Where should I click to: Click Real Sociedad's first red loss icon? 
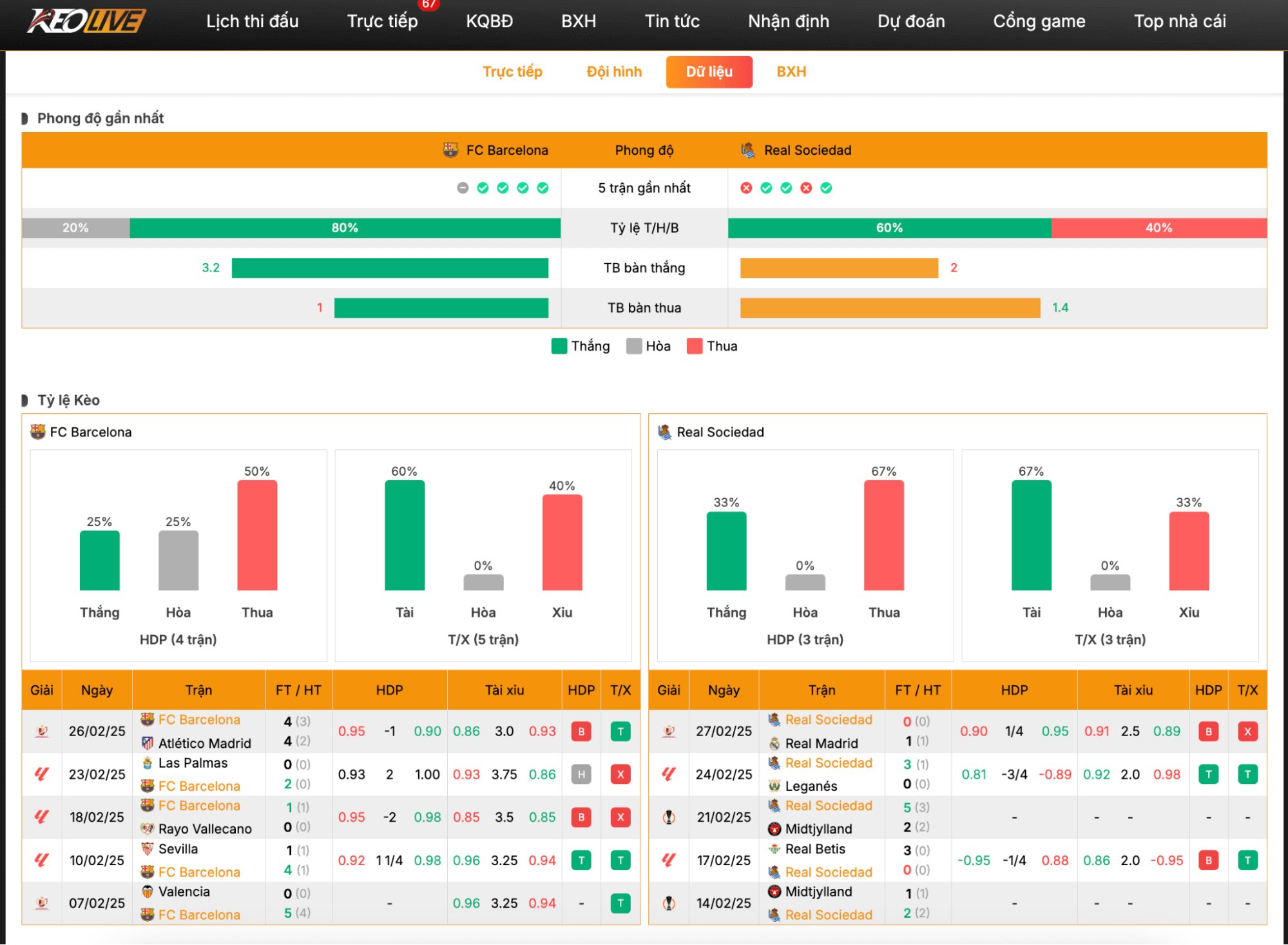tap(746, 188)
